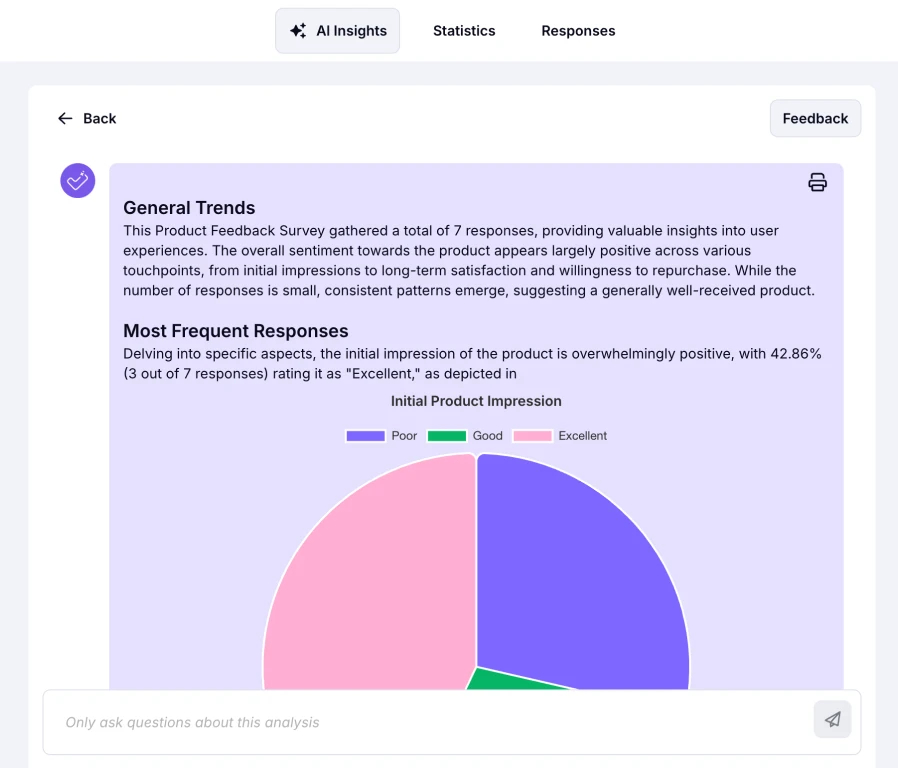The width and height of the screenshot is (898, 768).
Task: Click the purple AI assistant avatar icon
Action: coord(77,181)
